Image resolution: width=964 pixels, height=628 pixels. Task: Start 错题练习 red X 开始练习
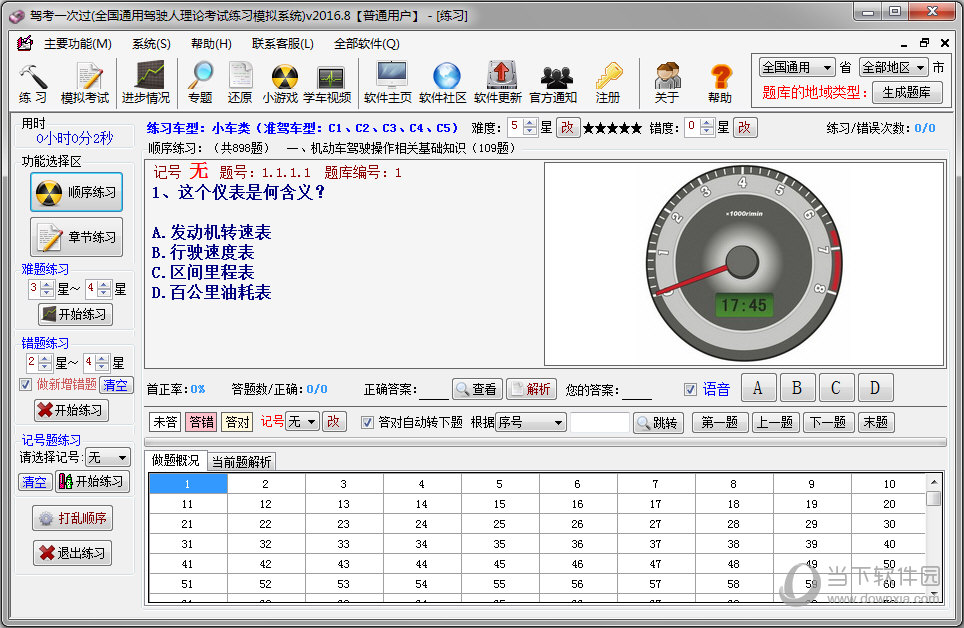71,410
